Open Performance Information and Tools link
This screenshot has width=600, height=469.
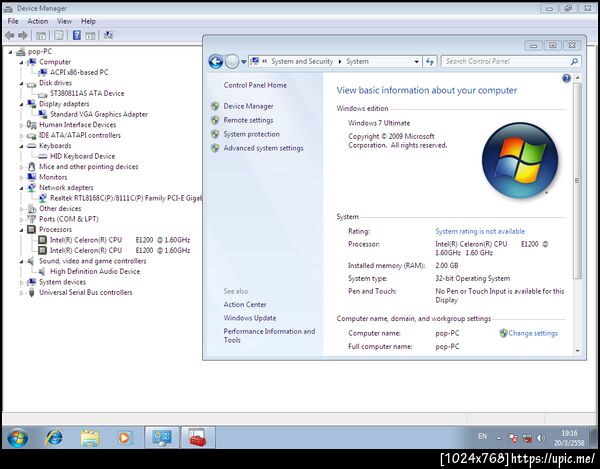[x=269, y=335]
